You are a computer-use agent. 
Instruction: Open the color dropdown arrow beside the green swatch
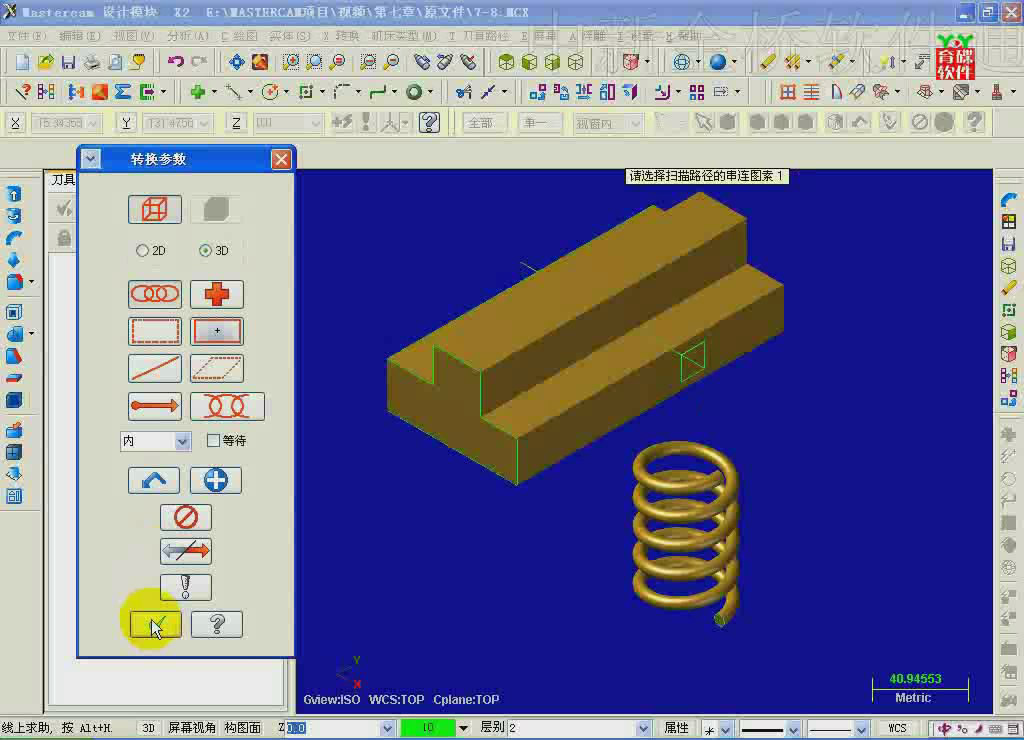coord(463,728)
